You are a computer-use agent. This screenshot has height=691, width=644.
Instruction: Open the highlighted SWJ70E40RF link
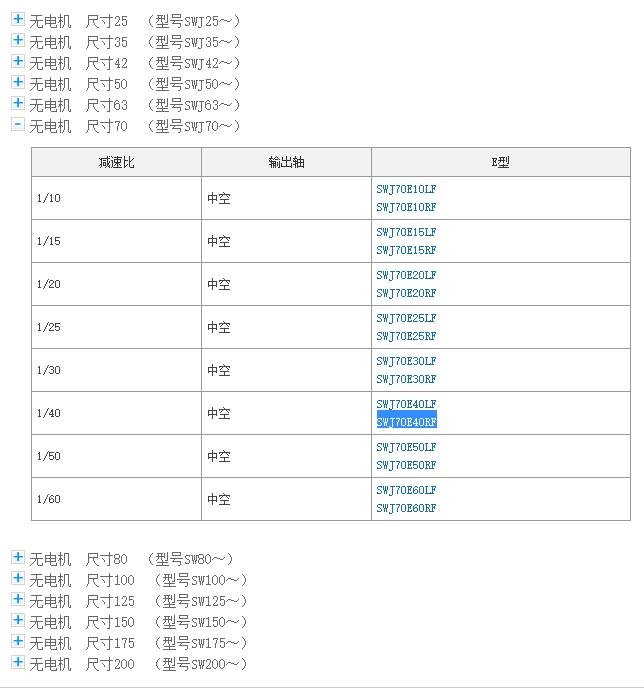pos(406,422)
